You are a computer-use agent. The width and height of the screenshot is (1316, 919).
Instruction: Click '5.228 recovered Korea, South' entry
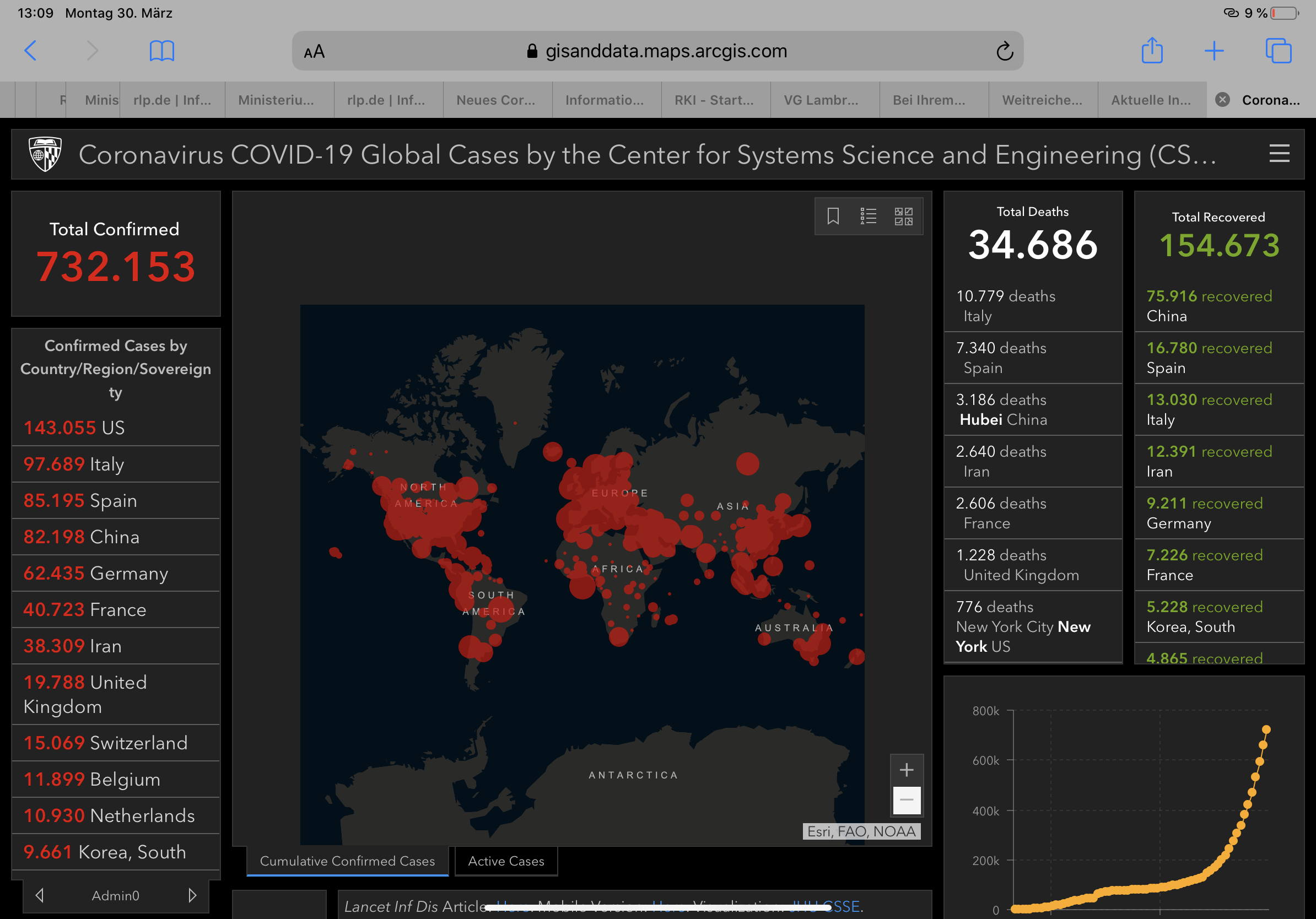coord(1219,617)
